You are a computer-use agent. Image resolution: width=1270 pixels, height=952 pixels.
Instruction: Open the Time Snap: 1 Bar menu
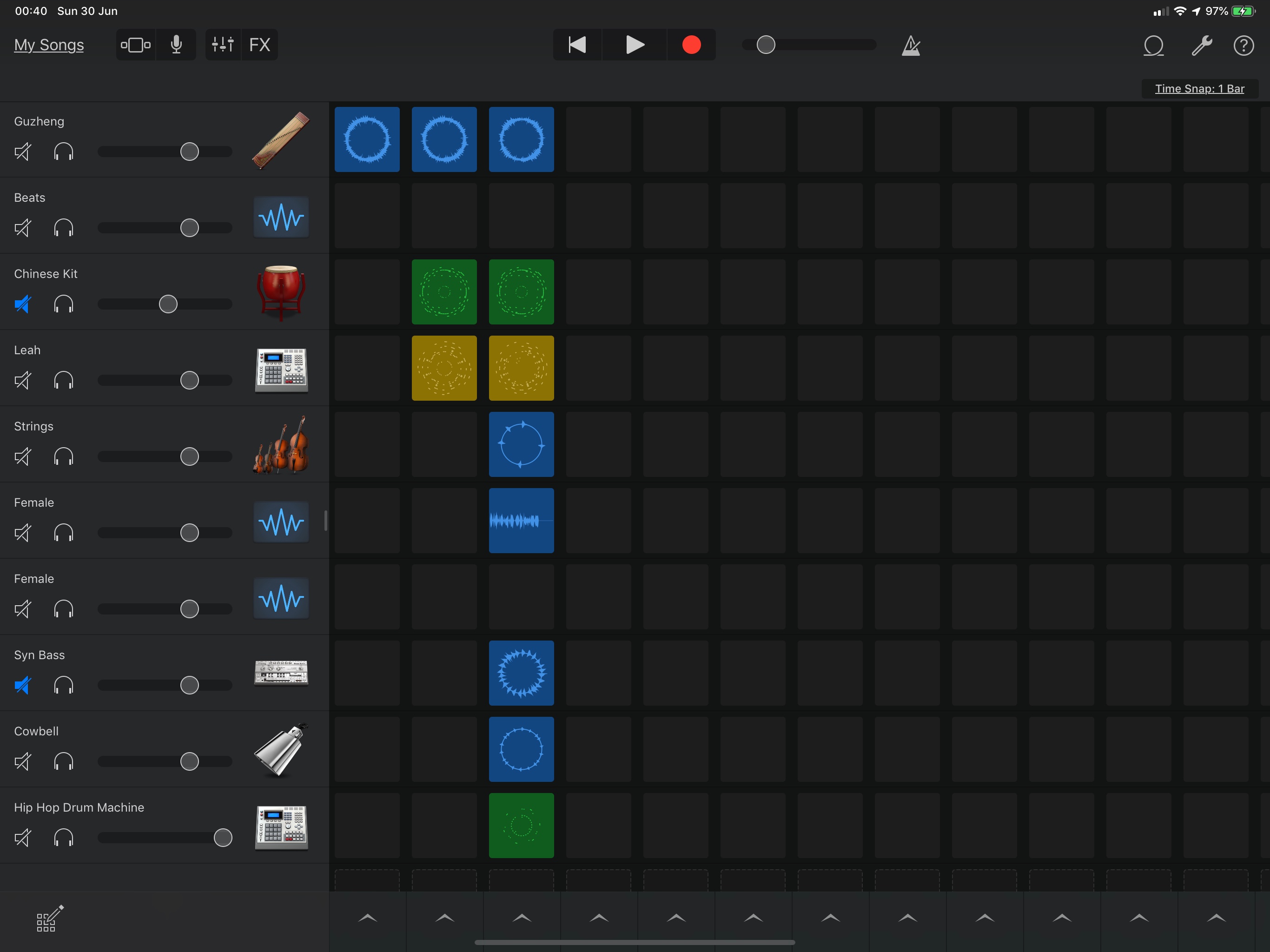(1199, 88)
